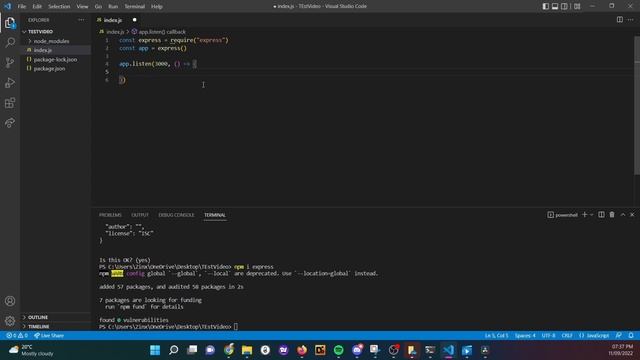The image size is (640, 360).
Task: Kill terminal with trash icon
Action: coord(612,215)
